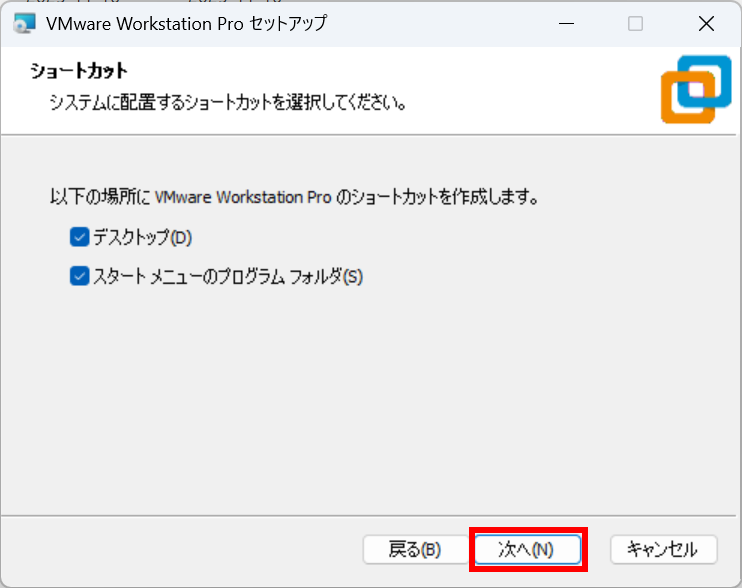Click the text システムに配置するショートカットを選択してください。
Viewport: 742px width, 588px height.
point(229,102)
